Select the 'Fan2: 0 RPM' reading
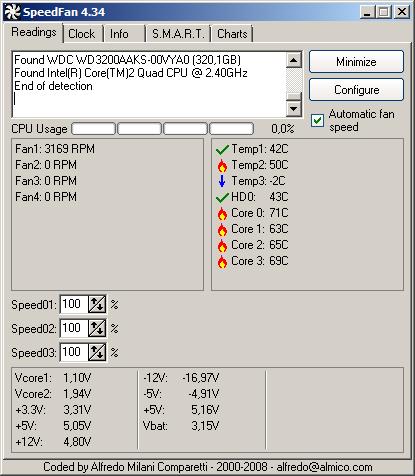 pos(46,165)
